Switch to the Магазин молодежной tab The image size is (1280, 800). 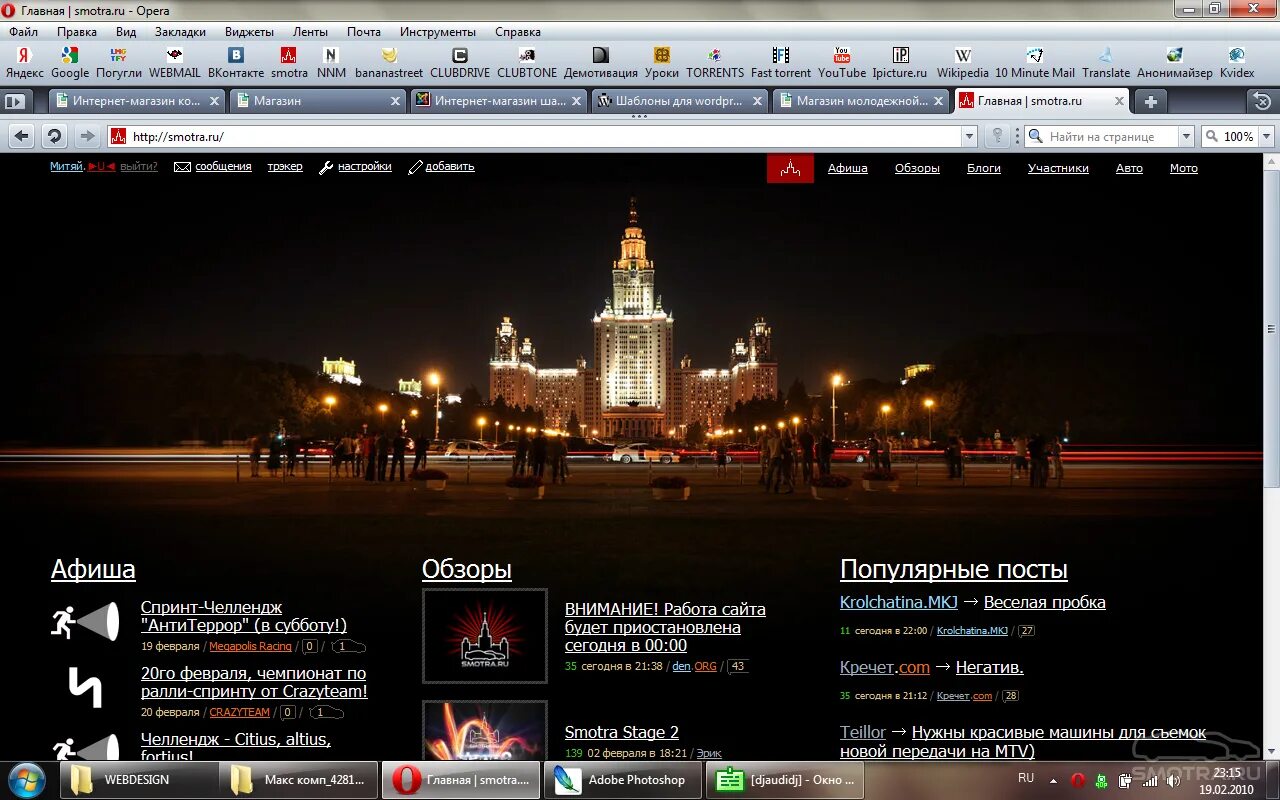coord(860,101)
